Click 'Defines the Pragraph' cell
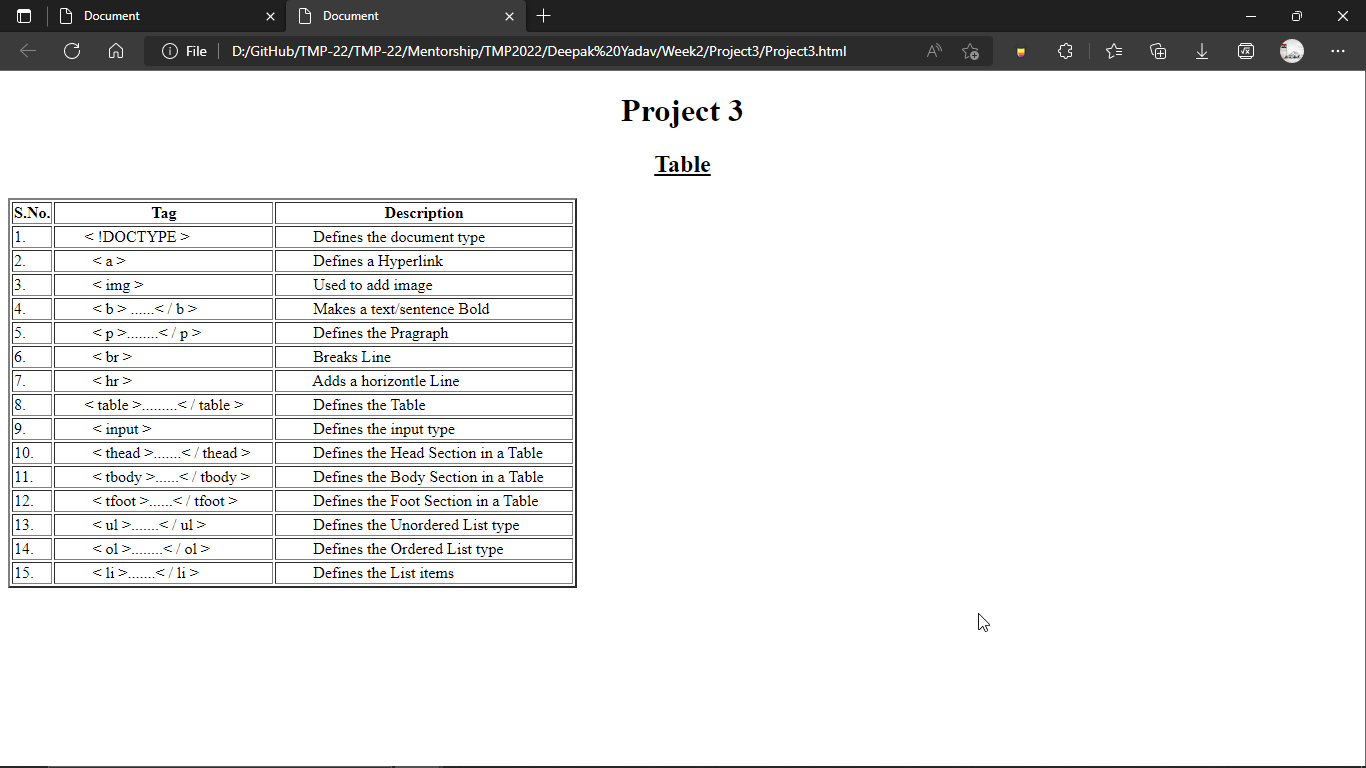 point(424,333)
